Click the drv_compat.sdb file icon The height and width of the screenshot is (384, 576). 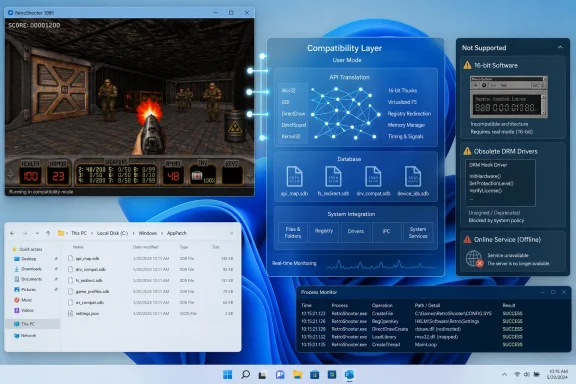coord(373,177)
